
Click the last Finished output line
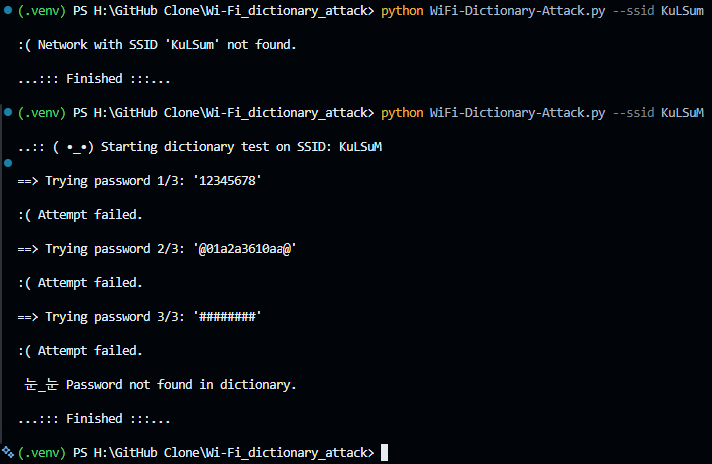point(94,419)
